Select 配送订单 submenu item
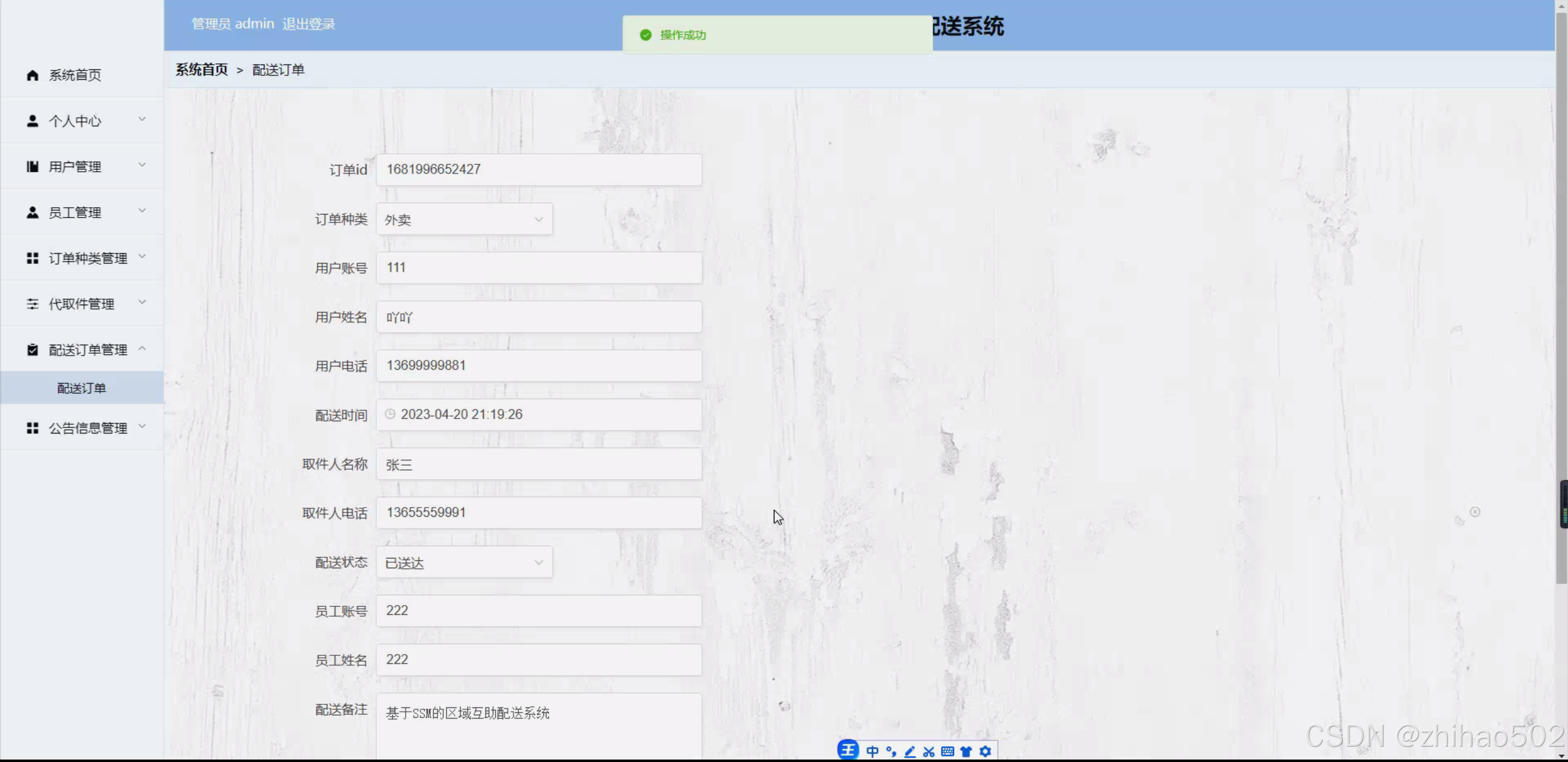This screenshot has height=762, width=1568. click(81, 388)
